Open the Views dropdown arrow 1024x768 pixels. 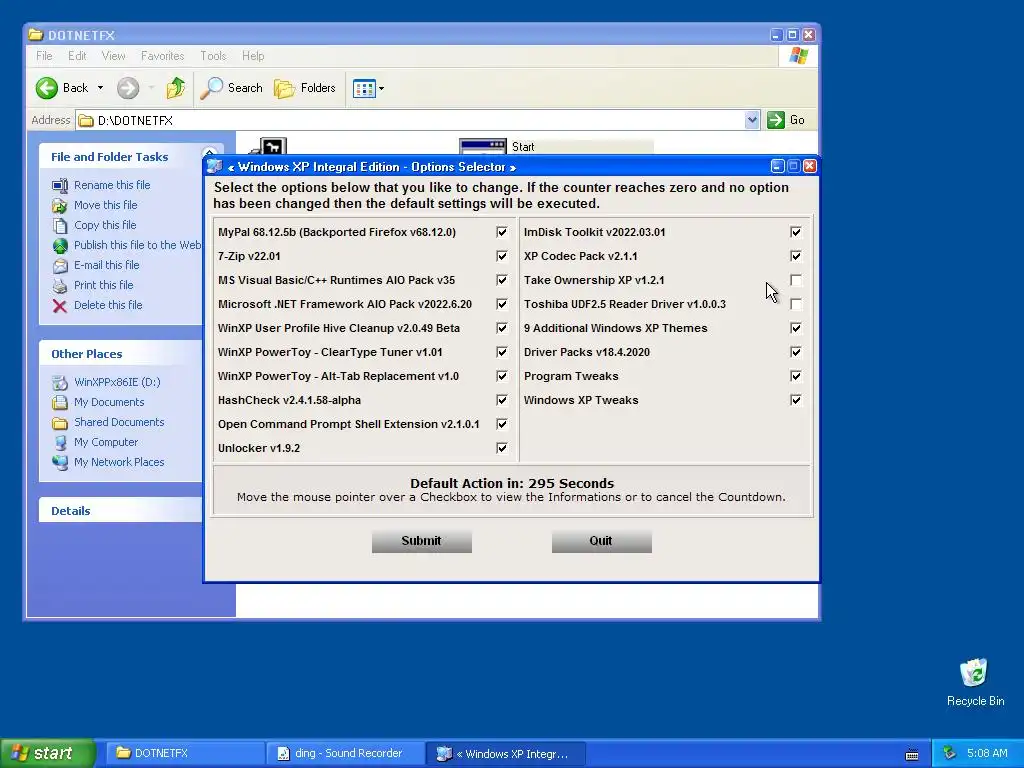tap(381, 89)
